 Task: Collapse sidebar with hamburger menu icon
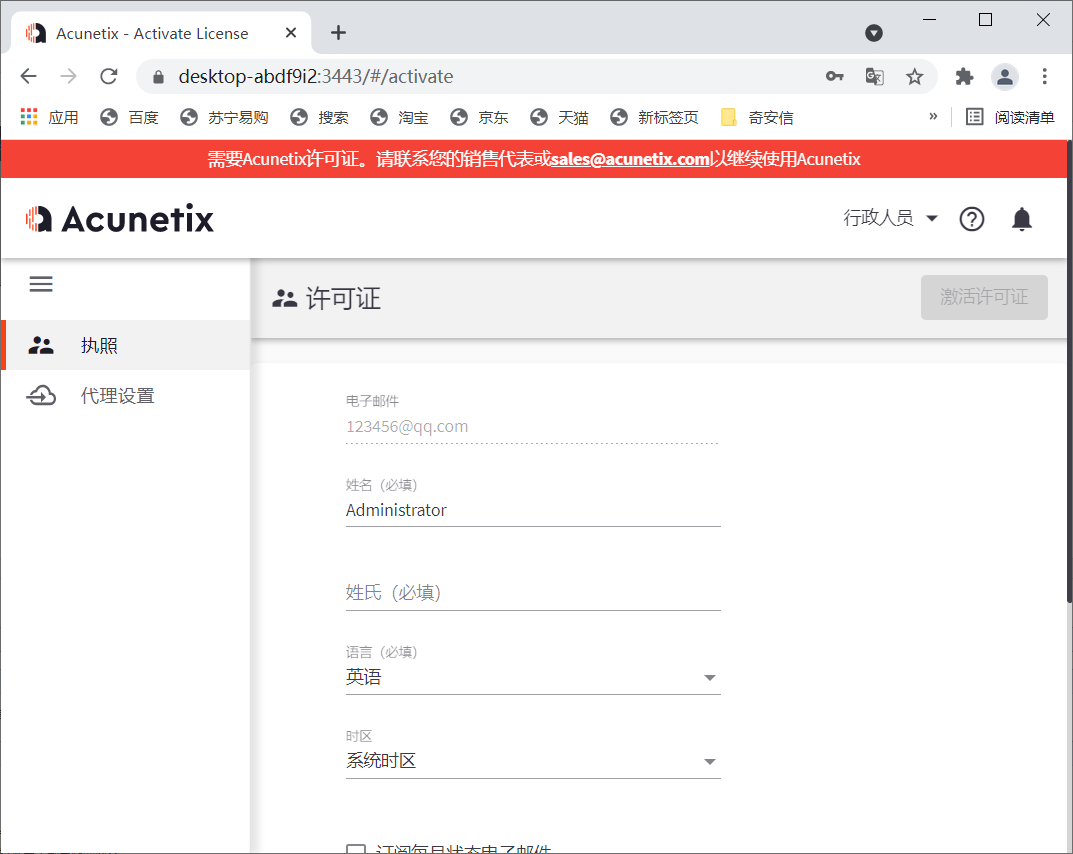[41, 284]
